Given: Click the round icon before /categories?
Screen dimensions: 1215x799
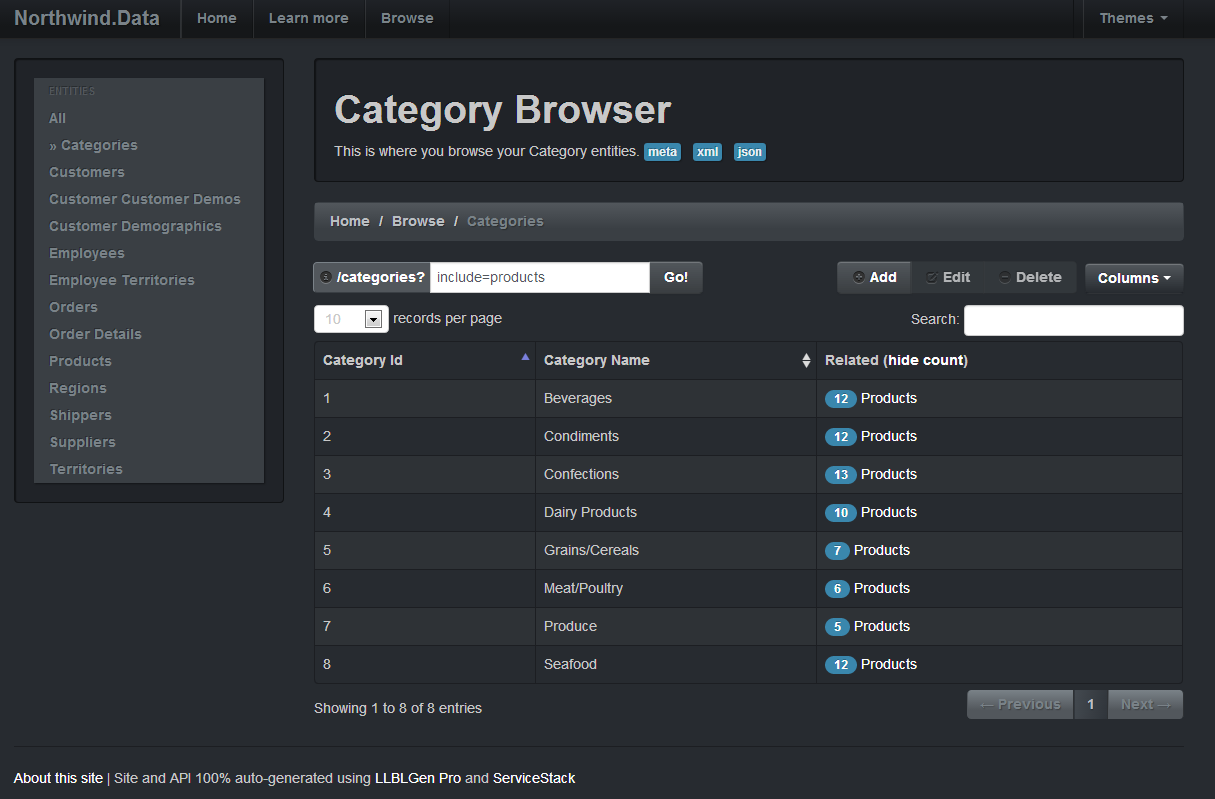Looking at the screenshot, I should (x=325, y=277).
